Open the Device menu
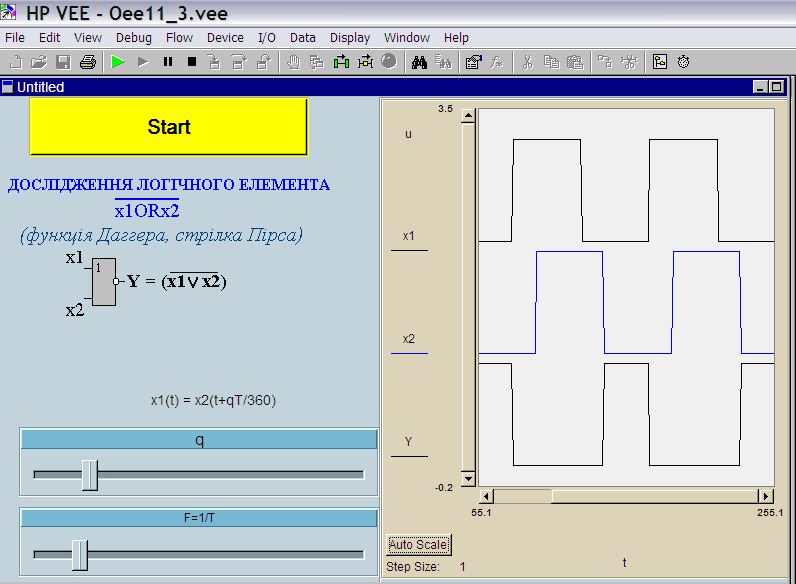The height and width of the screenshot is (584, 796). point(225,38)
